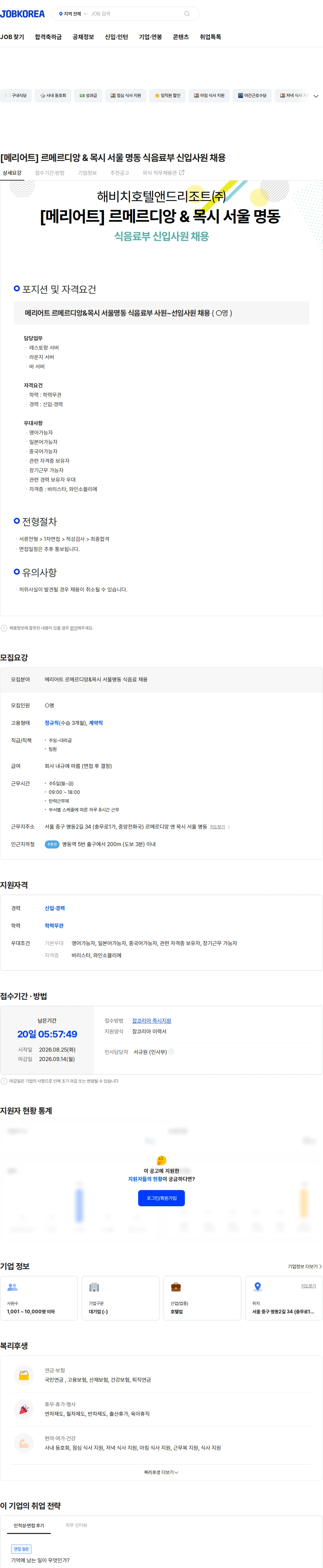323x1568 pixels.
Task: Click the 신입·경력 career link
Action: click(x=55, y=908)
